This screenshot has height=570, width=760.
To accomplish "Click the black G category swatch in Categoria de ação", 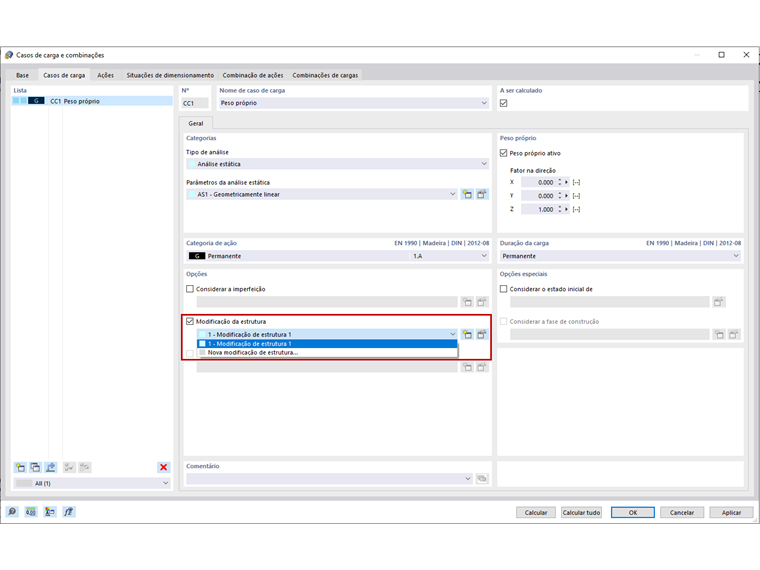I will tap(197, 256).
